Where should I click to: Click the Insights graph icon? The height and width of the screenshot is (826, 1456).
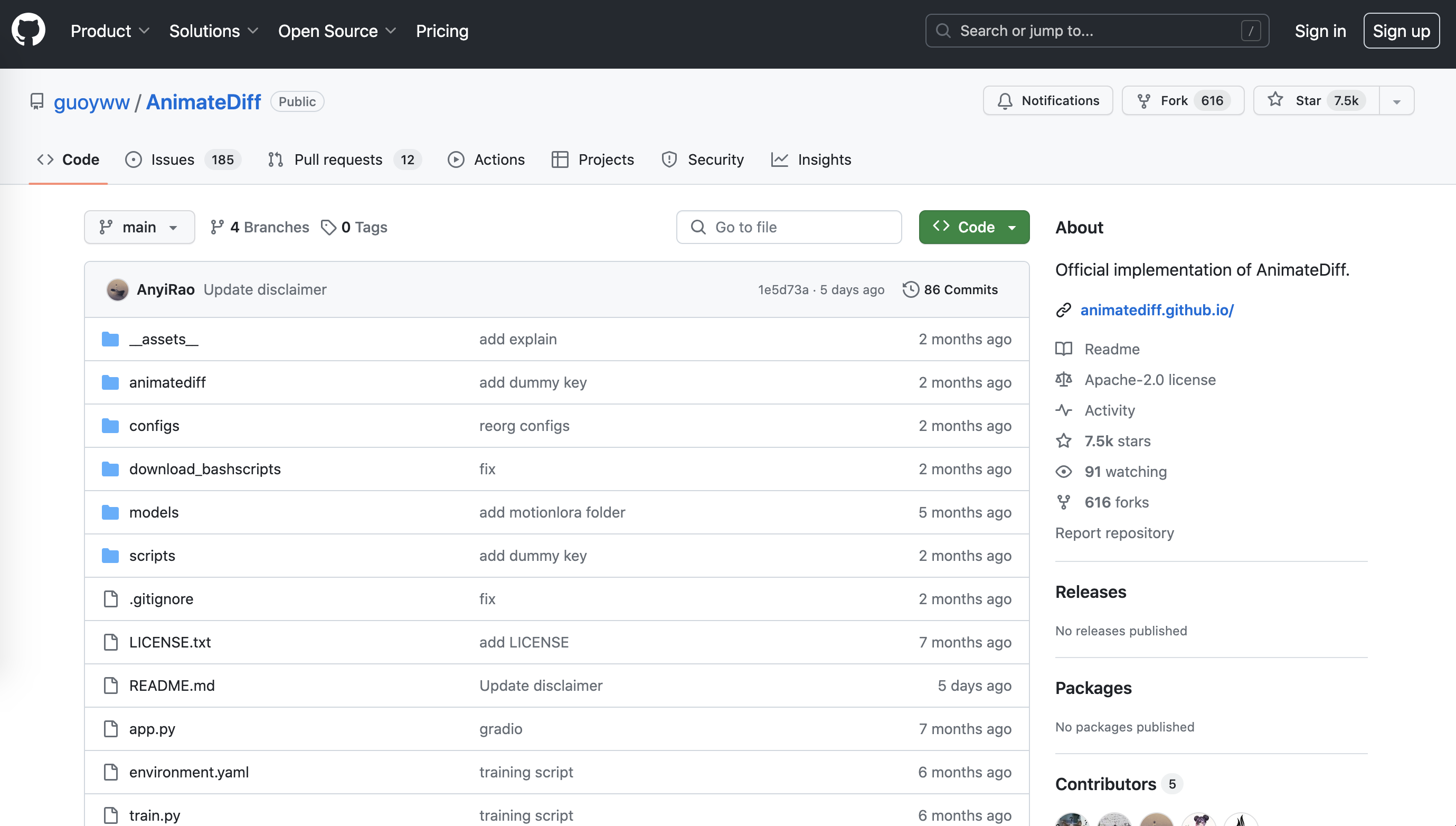[780, 159]
